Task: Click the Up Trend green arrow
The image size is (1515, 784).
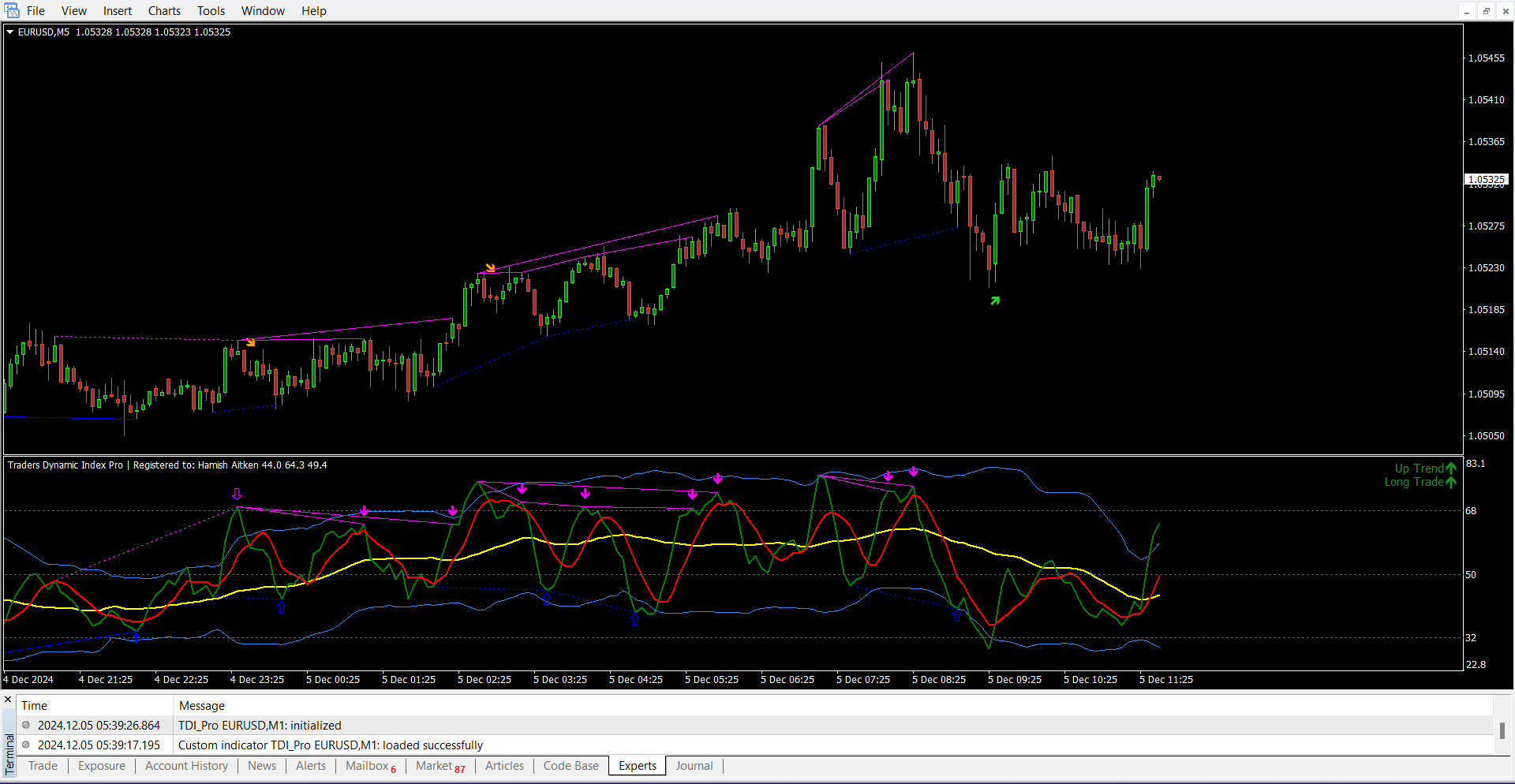Action: tap(1450, 469)
